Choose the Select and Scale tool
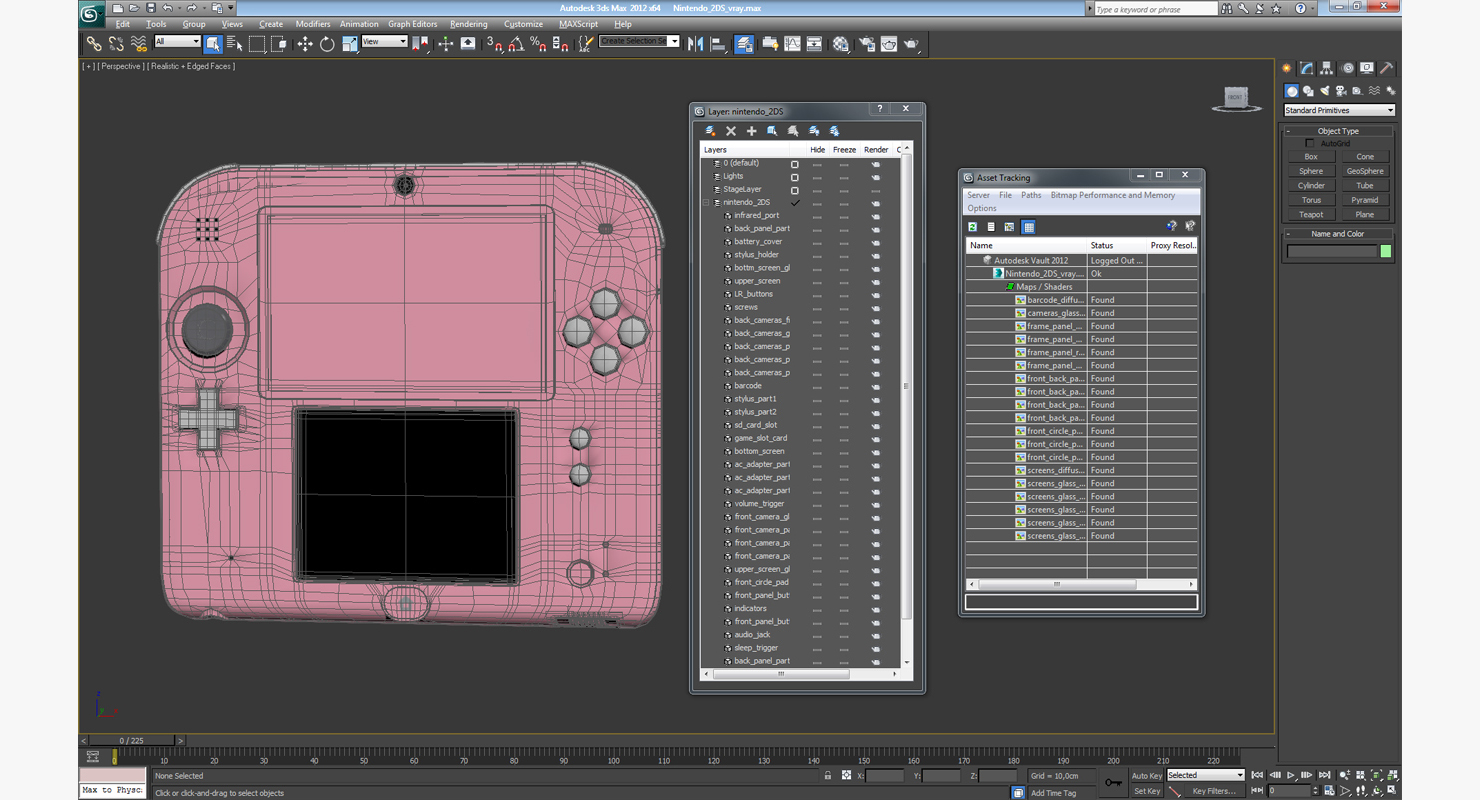 349,44
